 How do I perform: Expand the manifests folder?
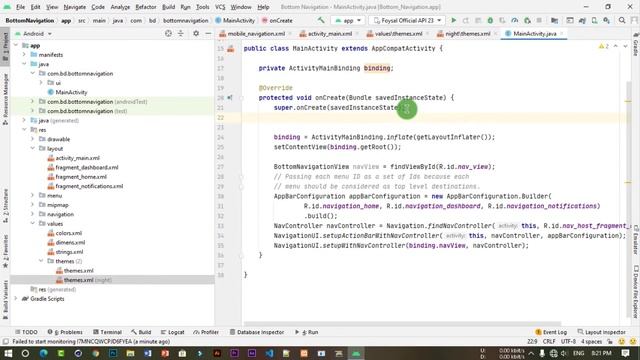[24, 54]
